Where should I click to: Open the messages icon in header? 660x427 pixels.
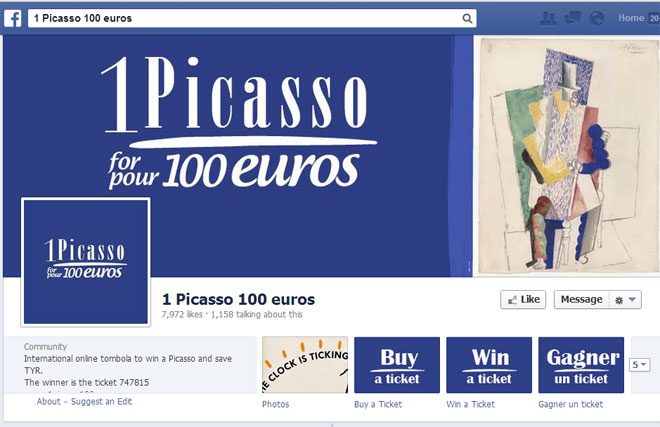point(572,18)
